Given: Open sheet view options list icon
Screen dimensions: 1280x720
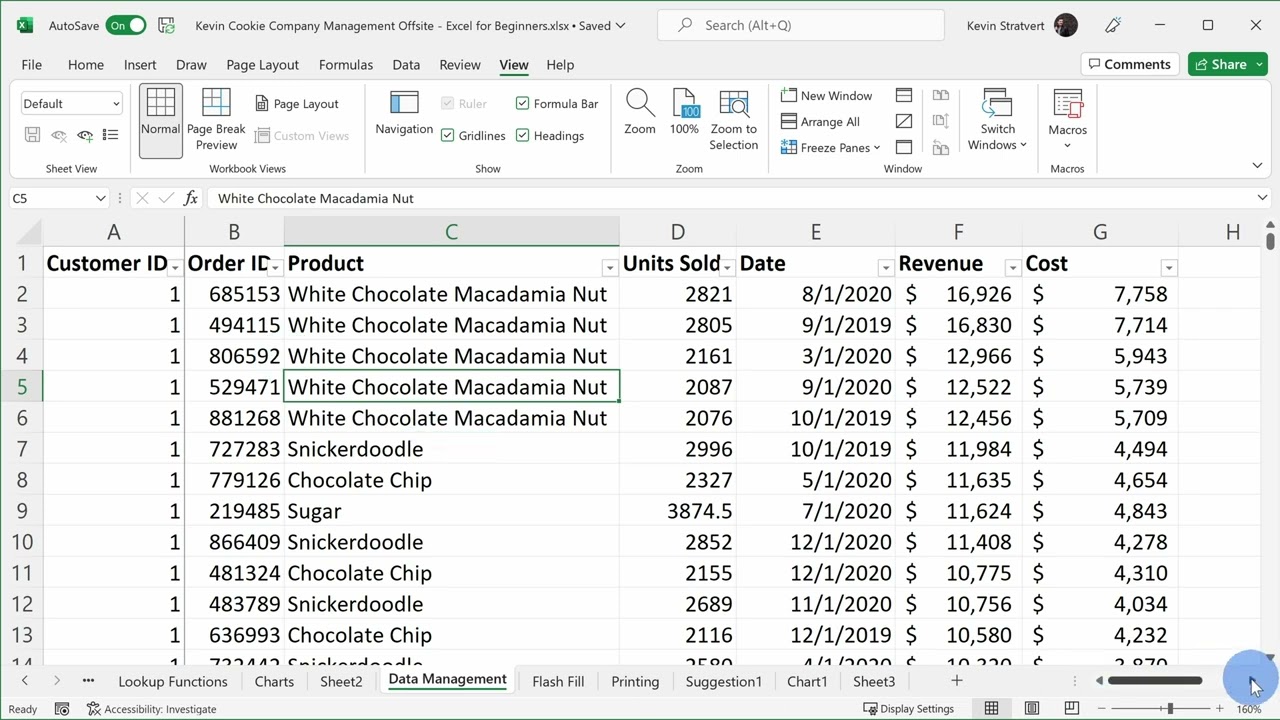Looking at the screenshot, I should tap(111, 135).
